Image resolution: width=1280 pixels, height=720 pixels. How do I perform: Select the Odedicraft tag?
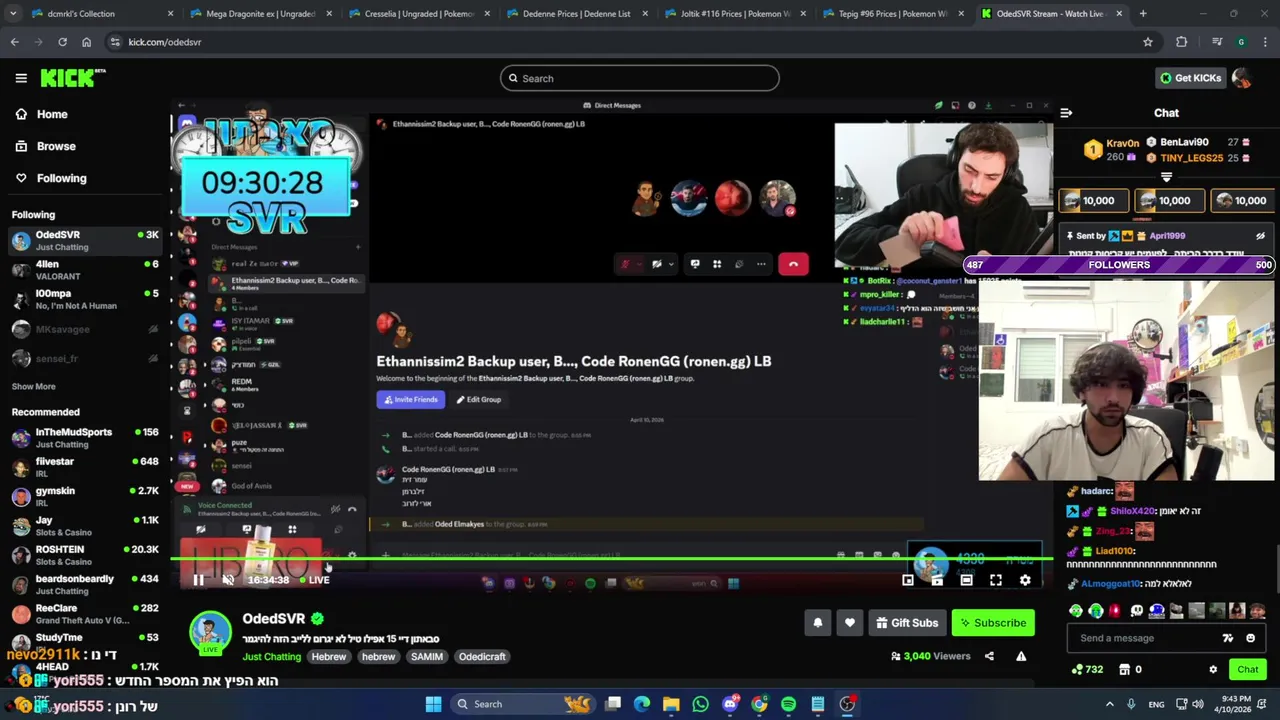482,657
